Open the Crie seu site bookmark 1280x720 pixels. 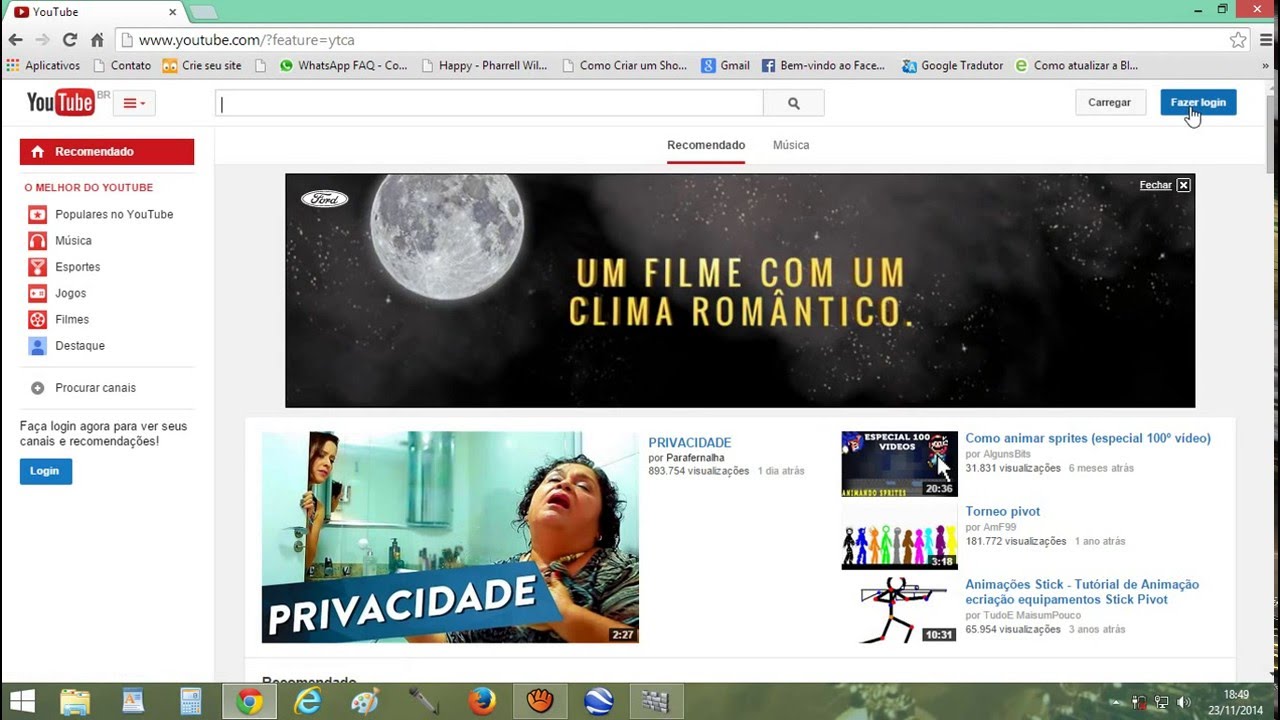pos(202,66)
